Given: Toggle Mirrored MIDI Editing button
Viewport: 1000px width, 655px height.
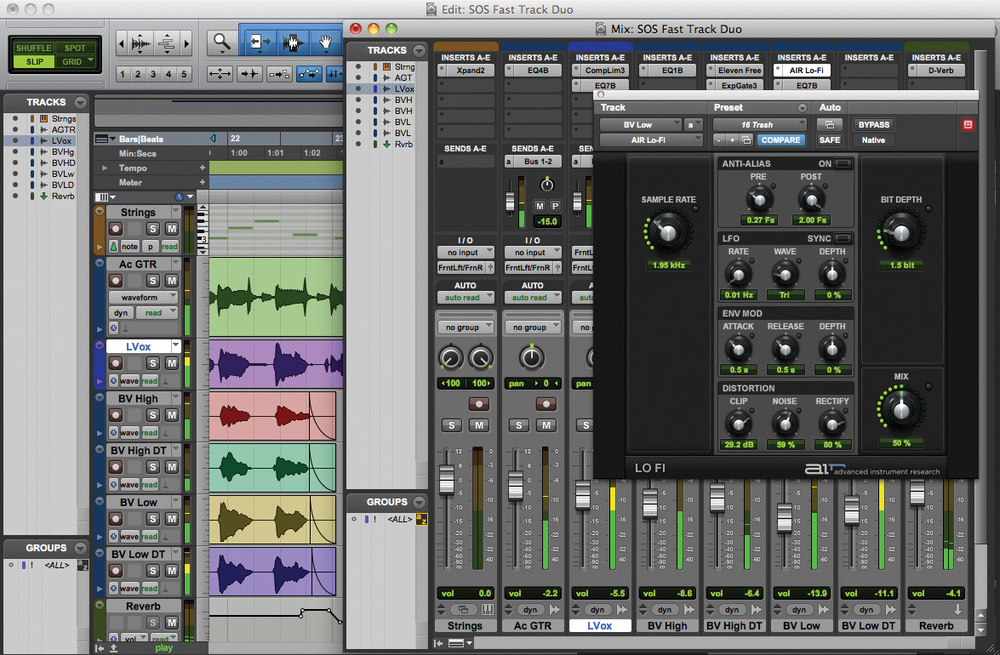Looking at the screenshot, I should 279,74.
